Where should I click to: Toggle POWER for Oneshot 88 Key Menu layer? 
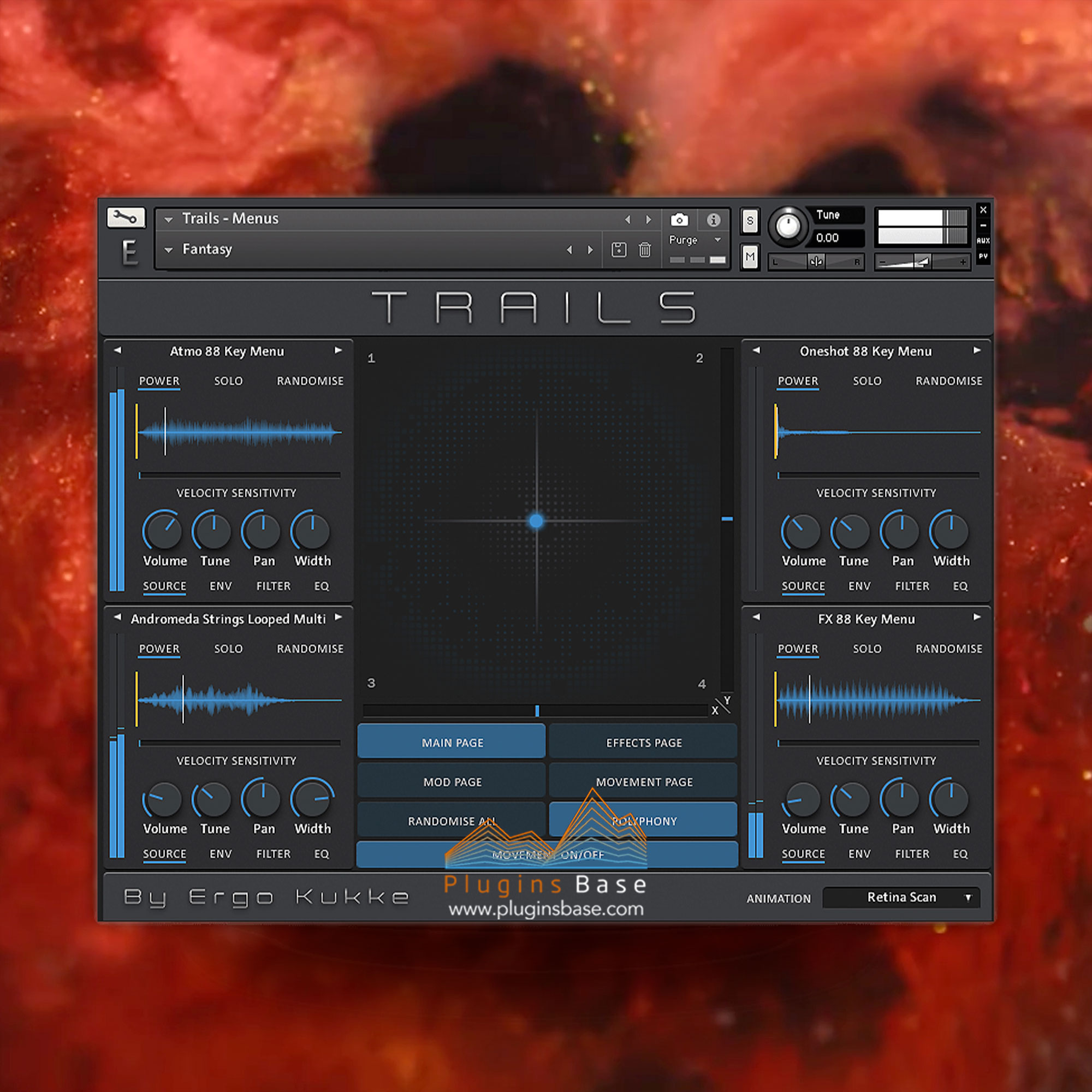point(798,381)
